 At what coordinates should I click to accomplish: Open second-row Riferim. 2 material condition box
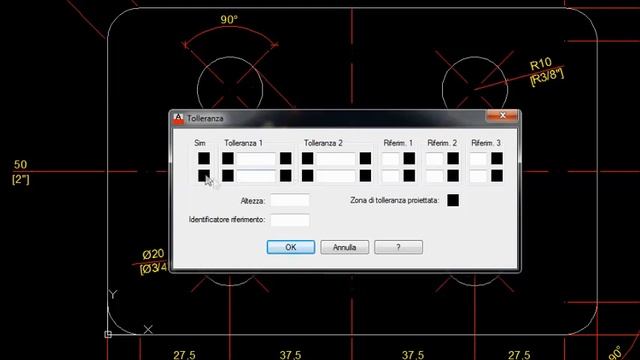(x=453, y=176)
